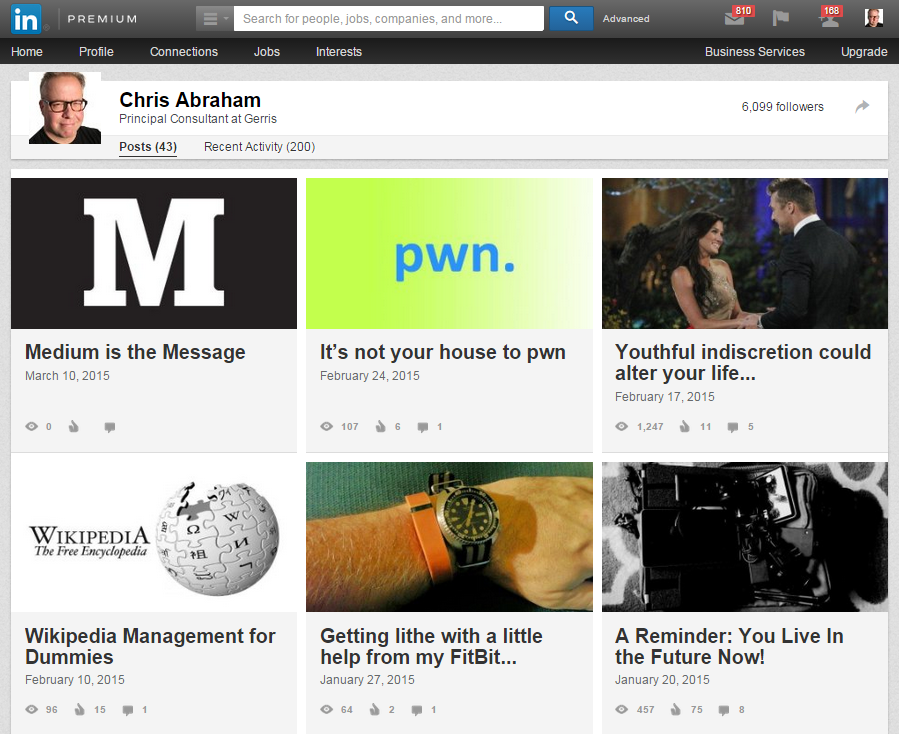899x734 pixels.
Task: Click the Advanced search link
Action: (626, 19)
